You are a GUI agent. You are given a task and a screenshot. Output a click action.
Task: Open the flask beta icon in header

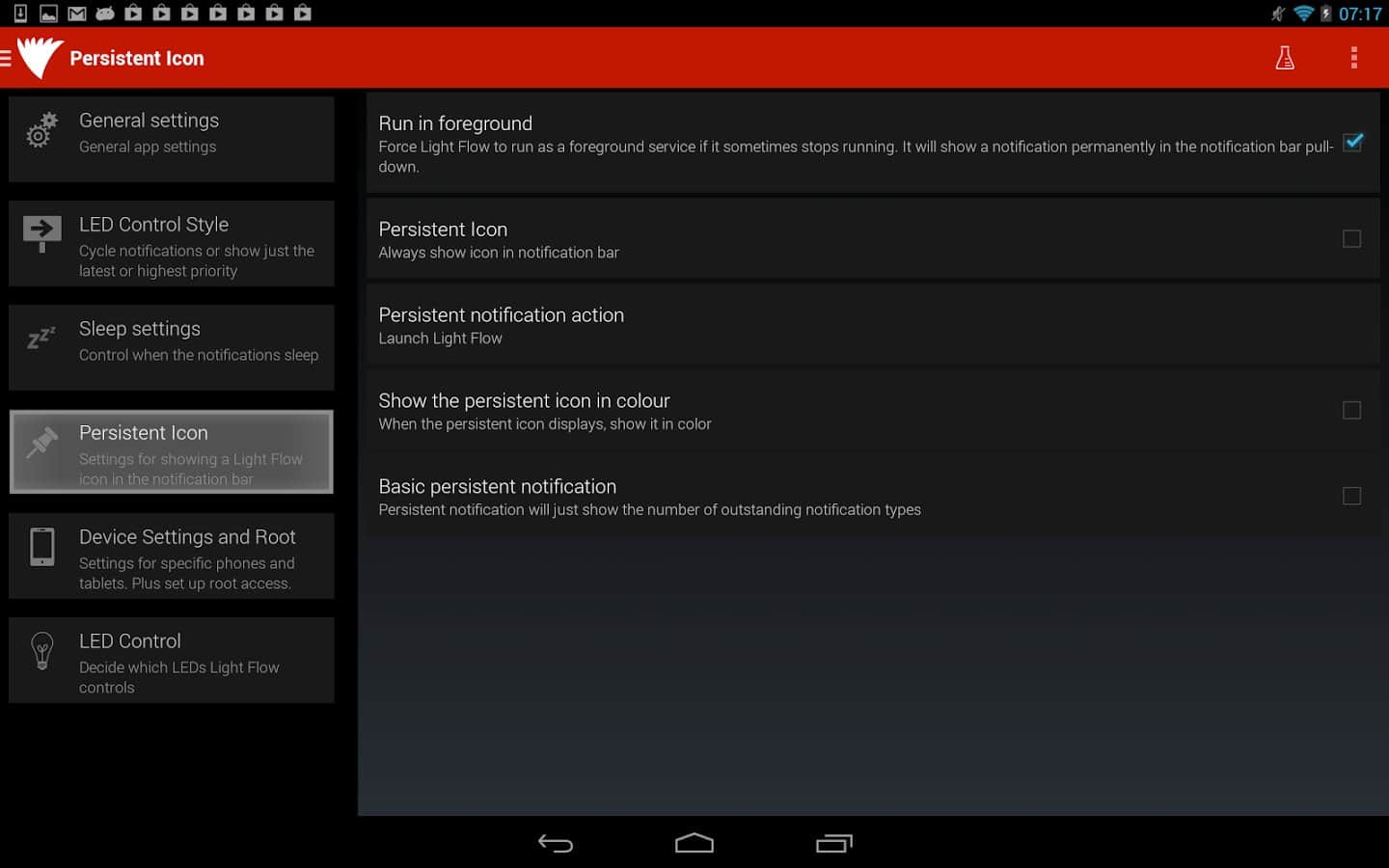1284,58
